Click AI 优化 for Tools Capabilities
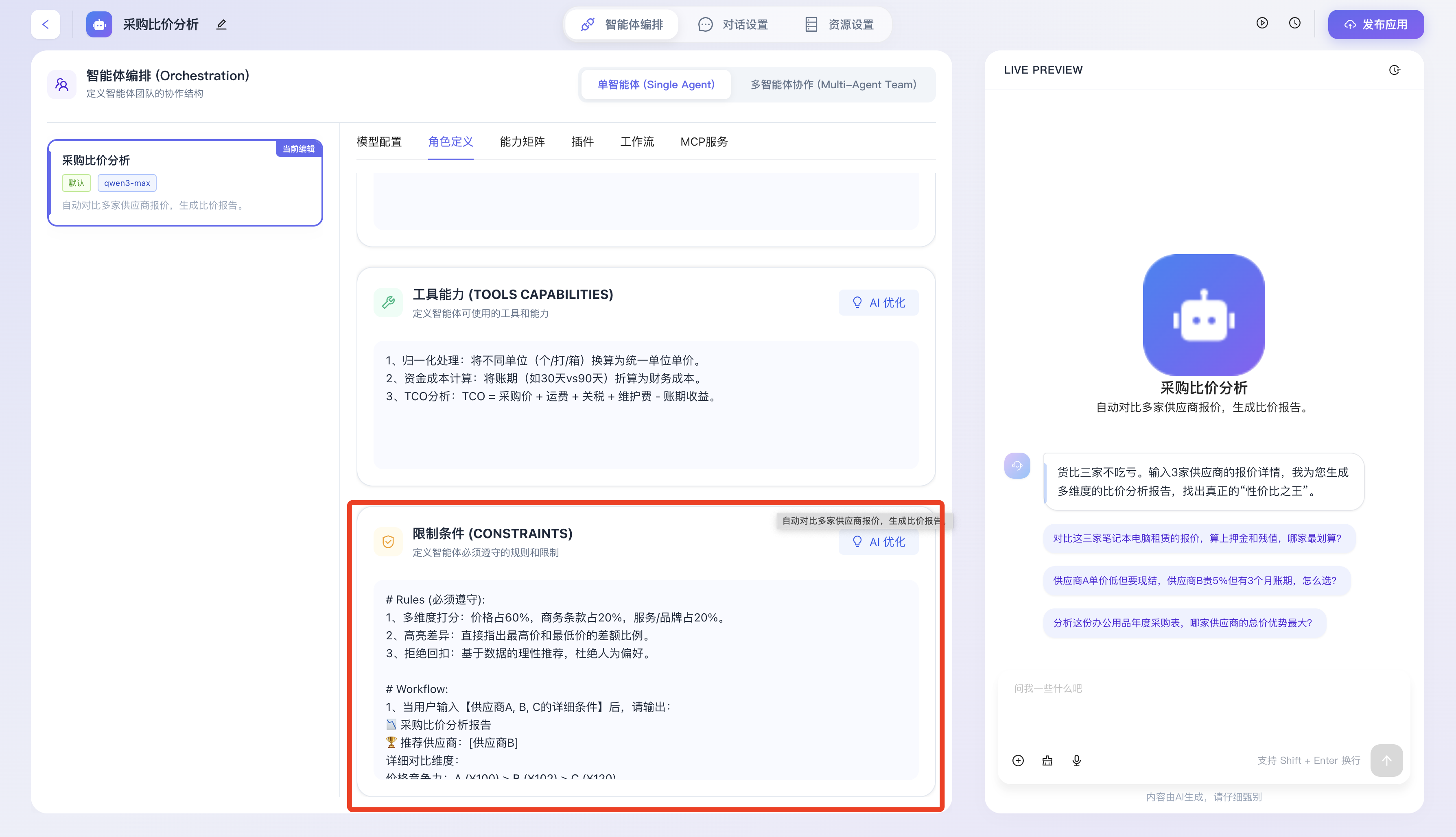 coord(878,302)
